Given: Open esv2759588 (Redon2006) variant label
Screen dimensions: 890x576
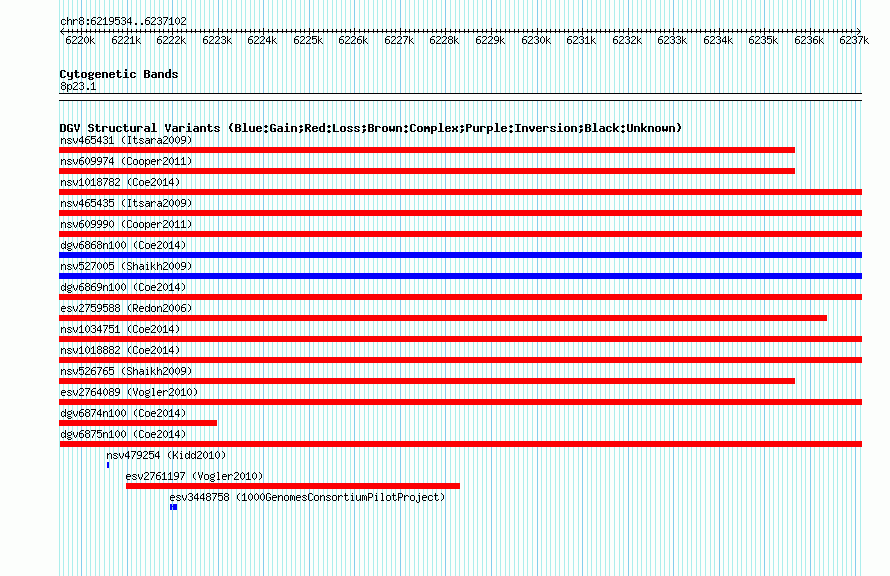Looking at the screenshot, I should click(x=126, y=308).
